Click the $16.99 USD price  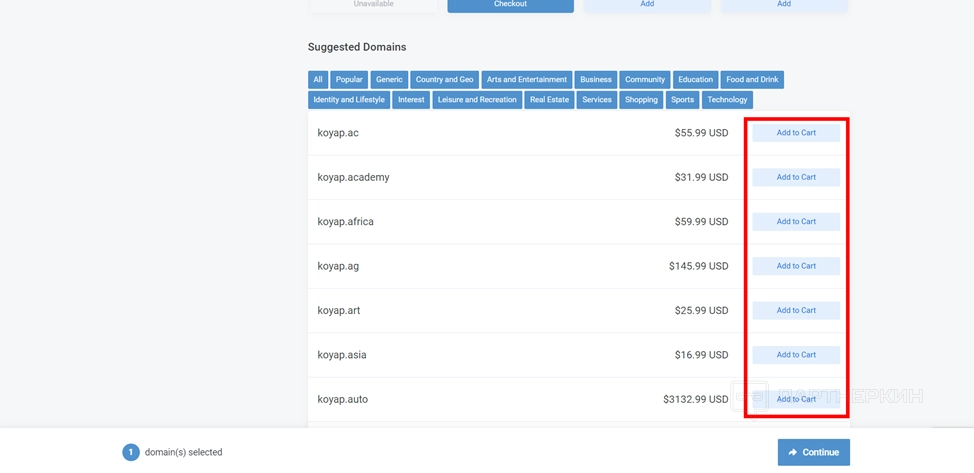[x=701, y=355]
